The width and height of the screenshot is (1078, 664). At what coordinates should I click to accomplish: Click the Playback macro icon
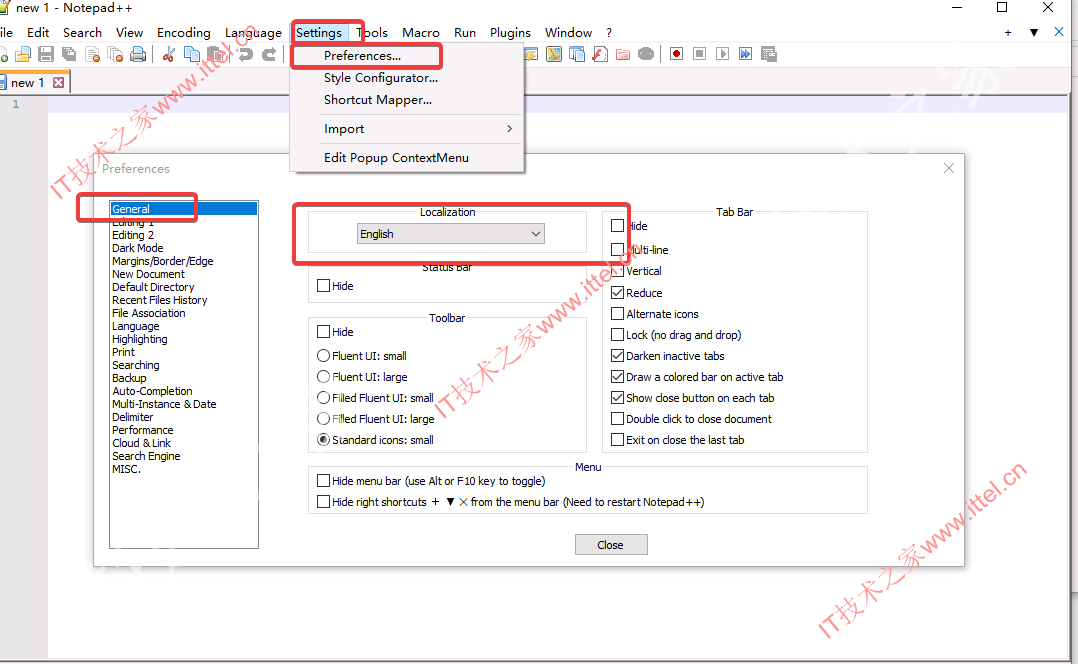723,54
